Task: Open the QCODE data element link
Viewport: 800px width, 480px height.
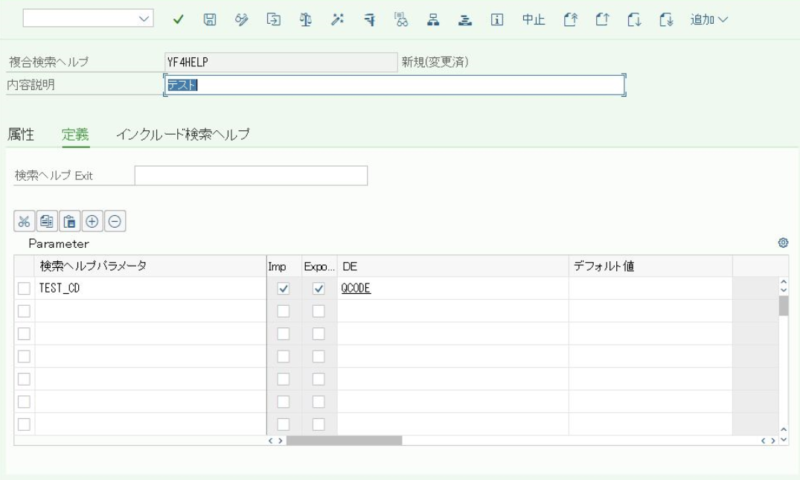Action: tap(356, 288)
